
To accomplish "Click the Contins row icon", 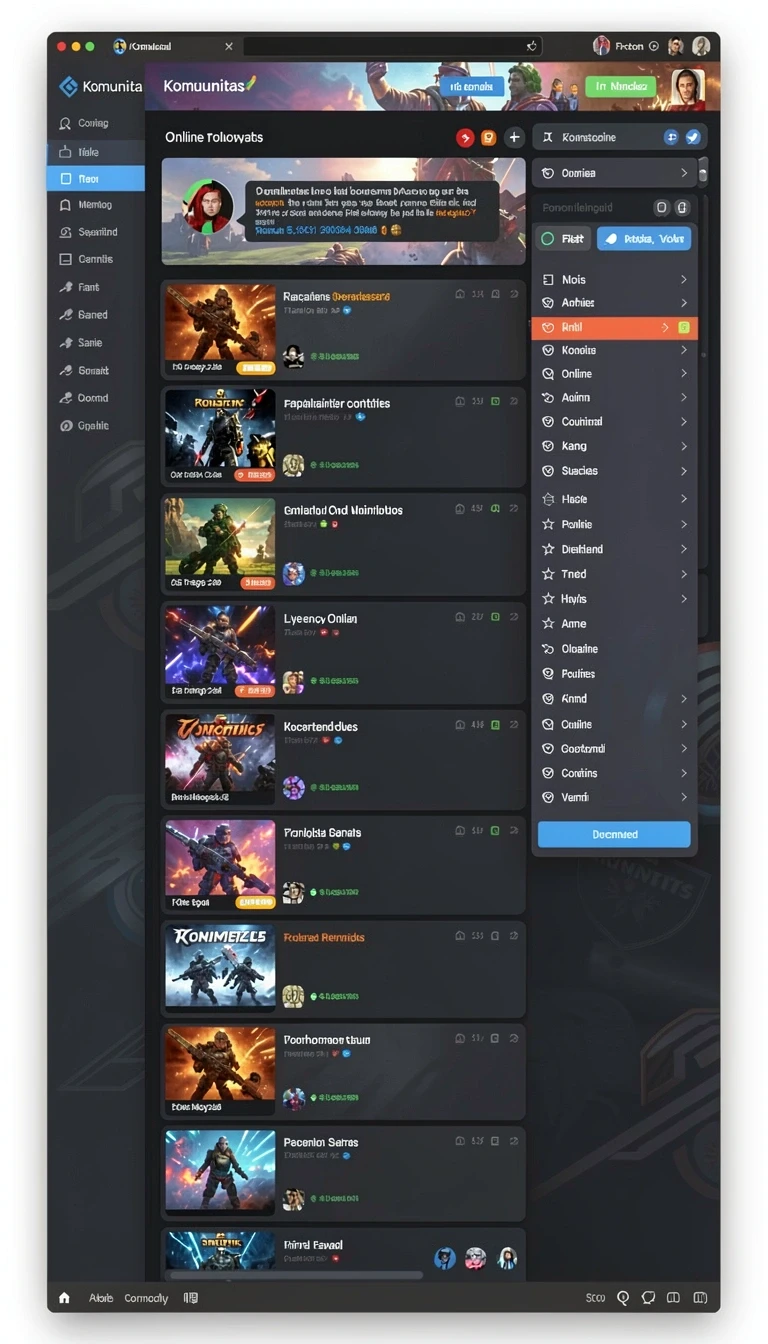I will click(x=548, y=773).
